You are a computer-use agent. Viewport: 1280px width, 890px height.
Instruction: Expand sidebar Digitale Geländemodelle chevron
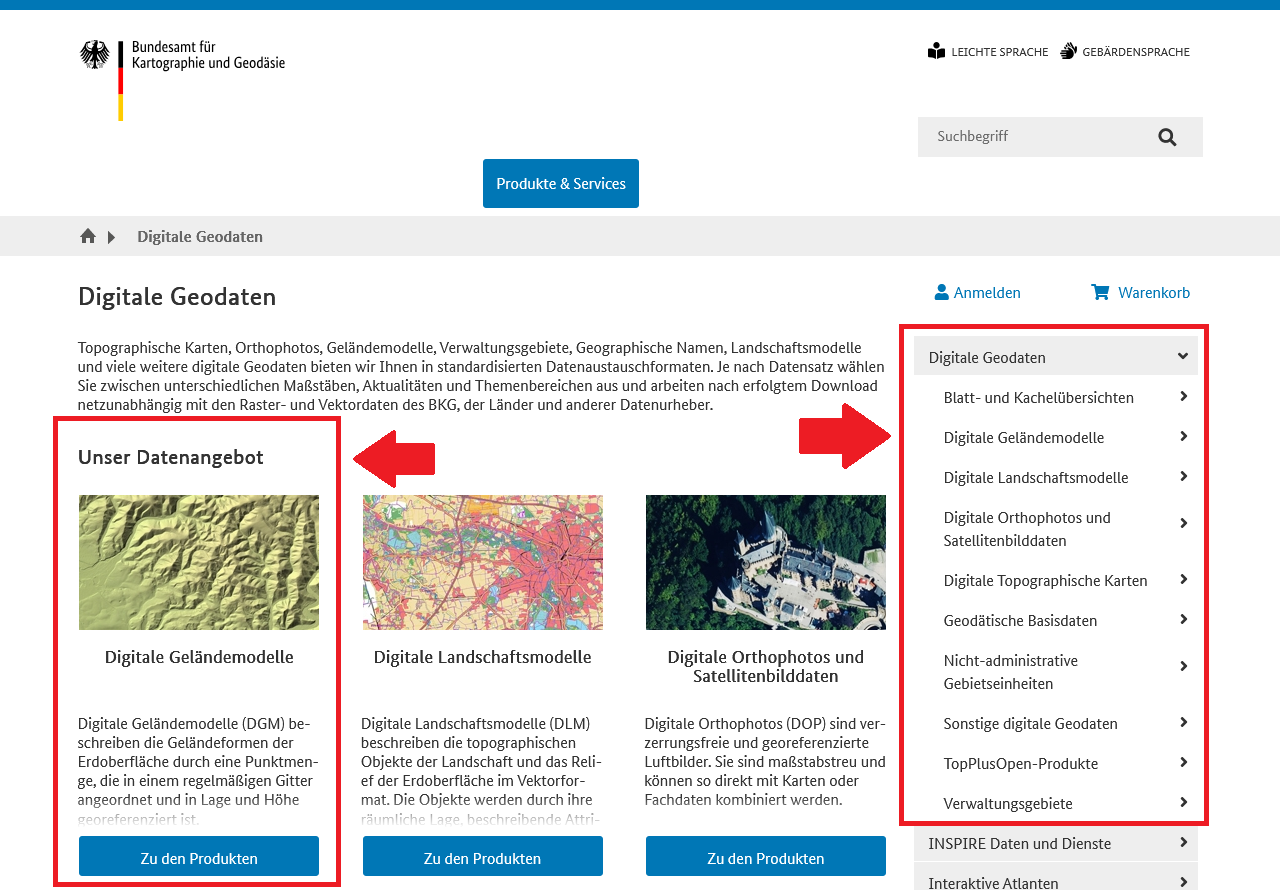click(1183, 436)
